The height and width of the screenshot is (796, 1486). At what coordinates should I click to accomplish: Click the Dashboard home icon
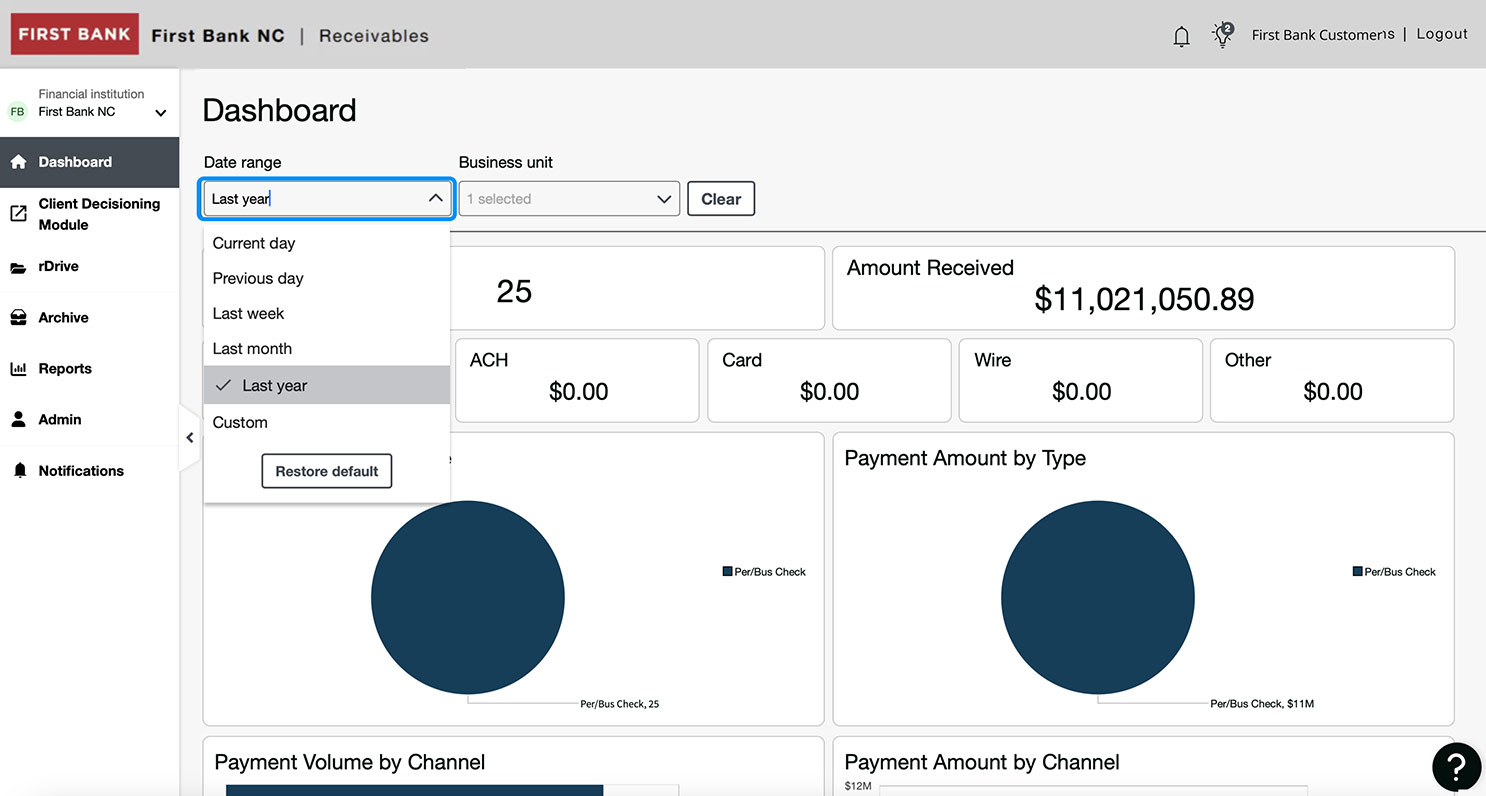(18, 162)
